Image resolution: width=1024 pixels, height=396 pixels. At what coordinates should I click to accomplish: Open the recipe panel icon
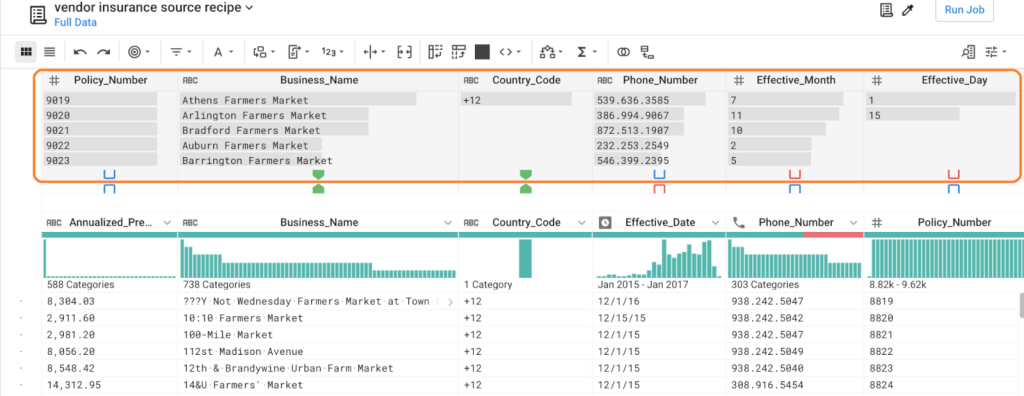pos(886,10)
